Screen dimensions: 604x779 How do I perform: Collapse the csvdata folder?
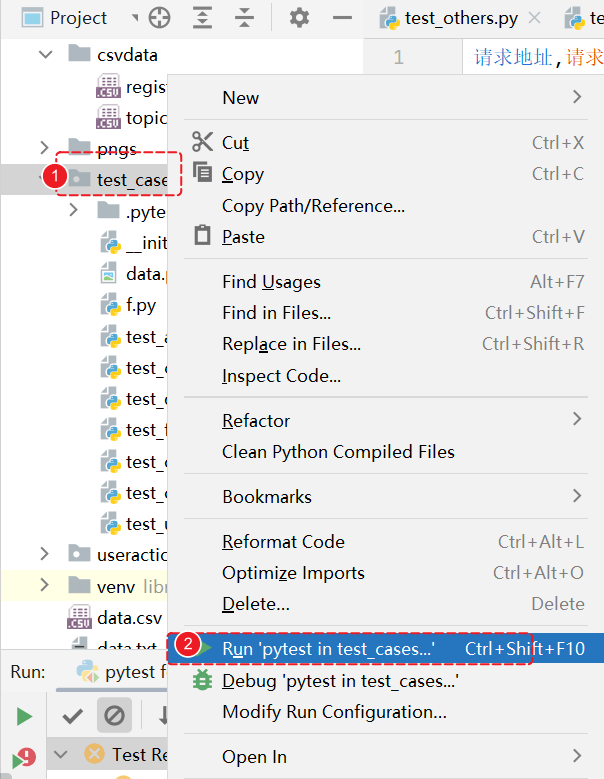coord(45,55)
